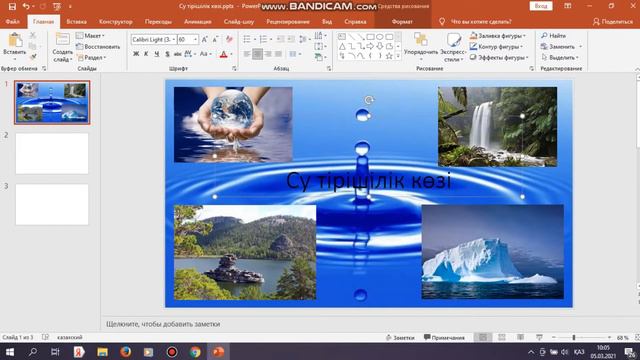Image resolution: width=640 pixels, height=360 pixels.
Task: Click the bulleted list icon
Action: click(x=247, y=39)
